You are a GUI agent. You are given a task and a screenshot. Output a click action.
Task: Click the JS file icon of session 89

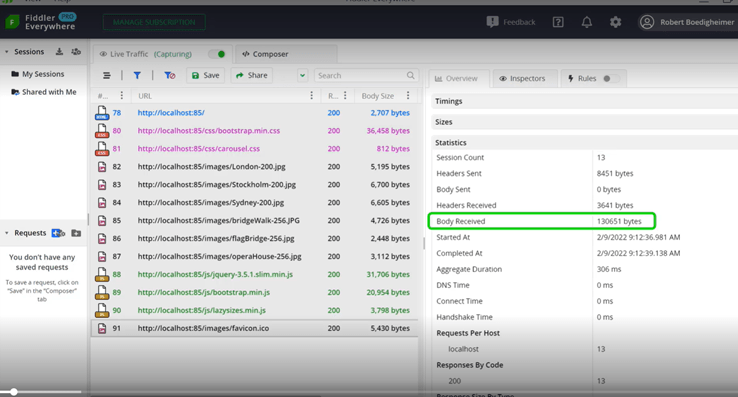point(102,292)
